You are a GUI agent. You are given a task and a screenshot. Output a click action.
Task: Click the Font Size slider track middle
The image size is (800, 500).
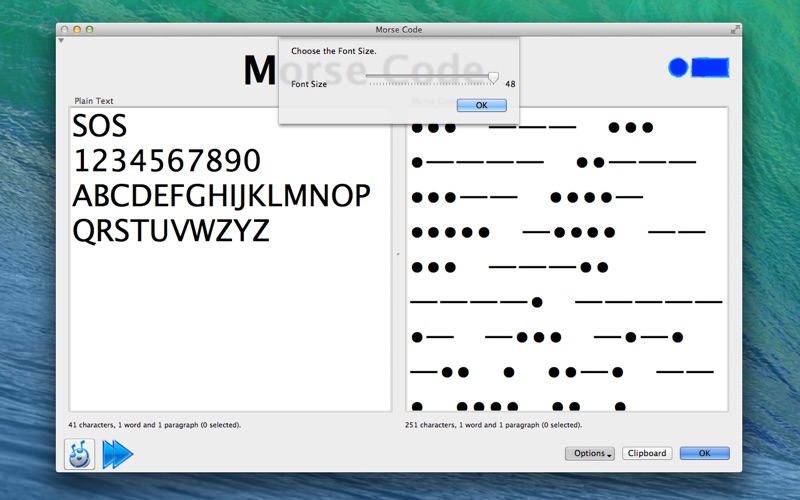coord(430,76)
